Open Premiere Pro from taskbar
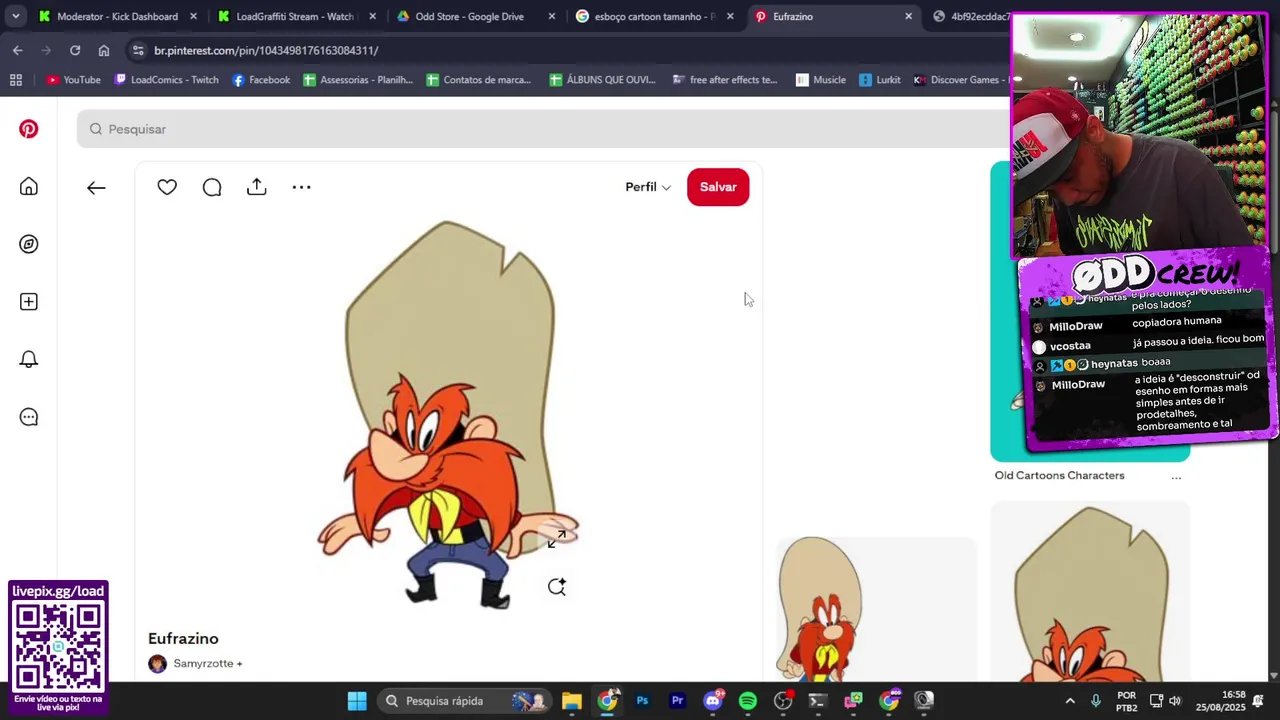The image size is (1280, 720). tap(677, 701)
